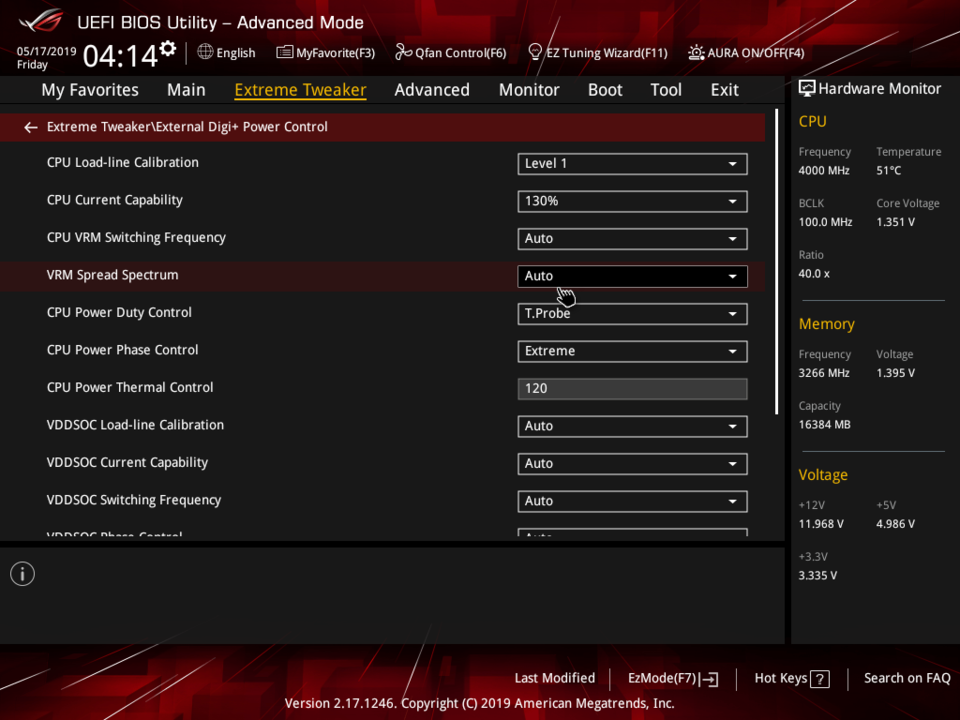The height and width of the screenshot is (720, 960).
Task: Click the EzMode exit arrow icon
Action: [710, 678]
